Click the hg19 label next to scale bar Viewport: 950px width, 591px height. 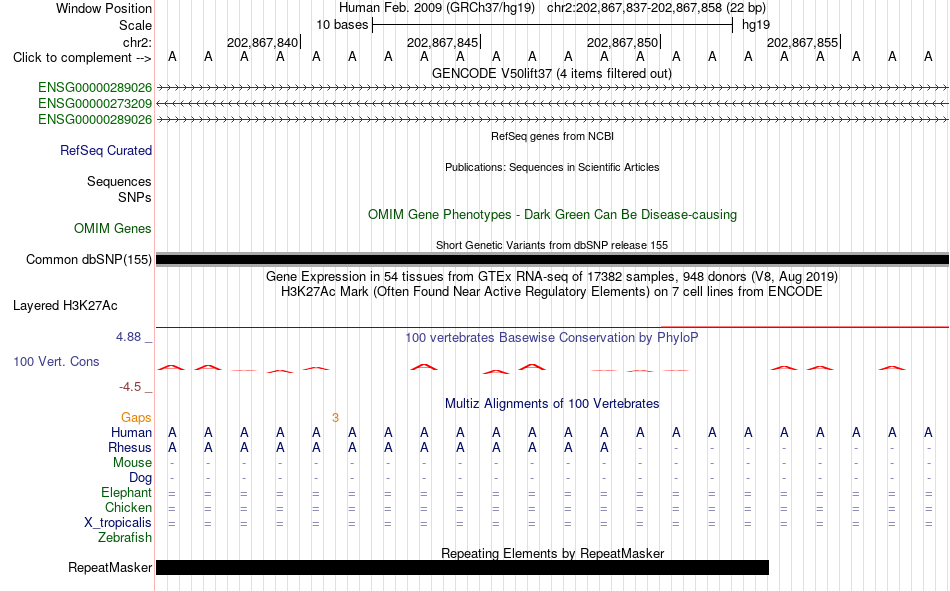point(756,25)
